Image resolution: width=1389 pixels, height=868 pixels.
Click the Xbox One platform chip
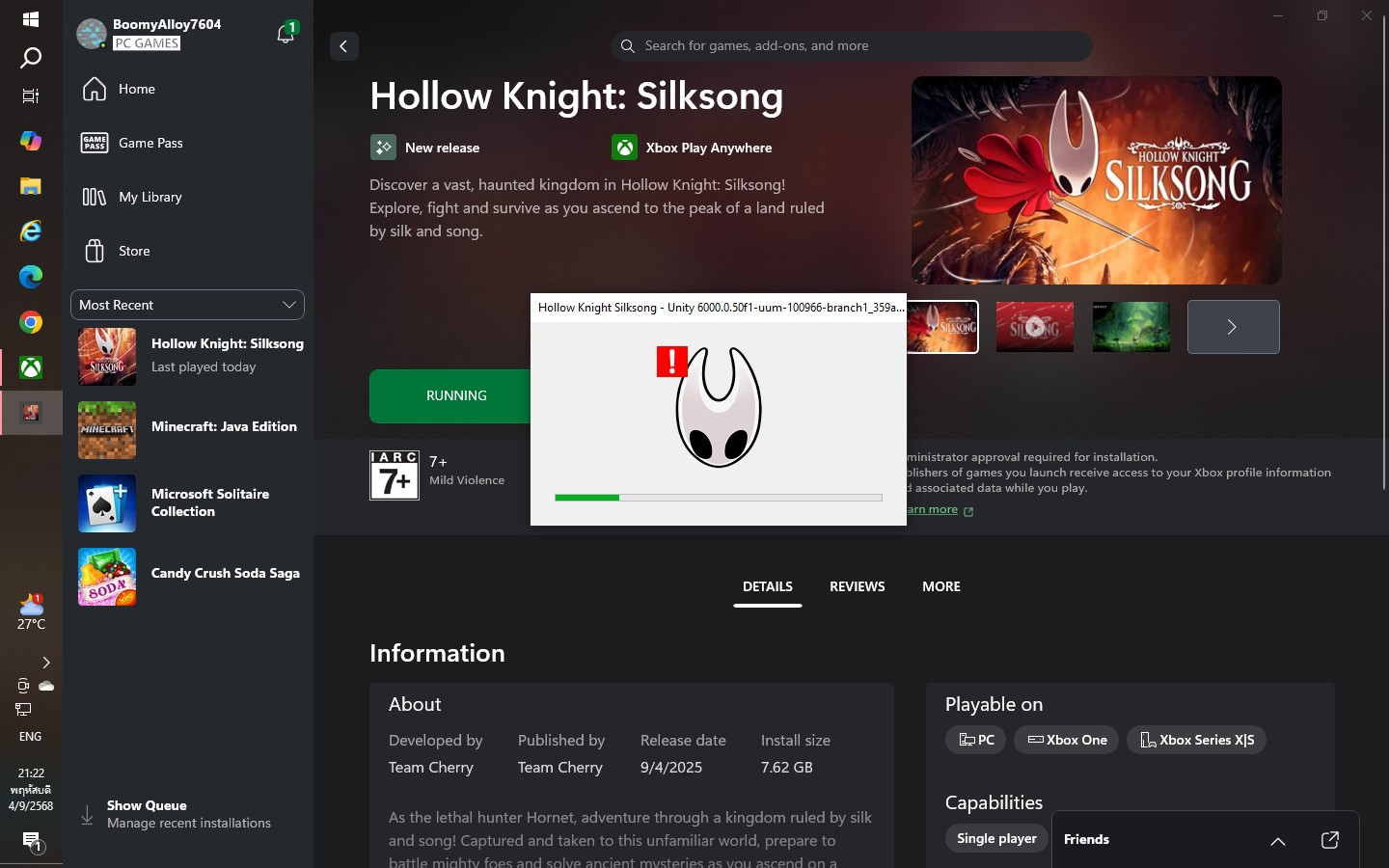[x=1066, y=740]
